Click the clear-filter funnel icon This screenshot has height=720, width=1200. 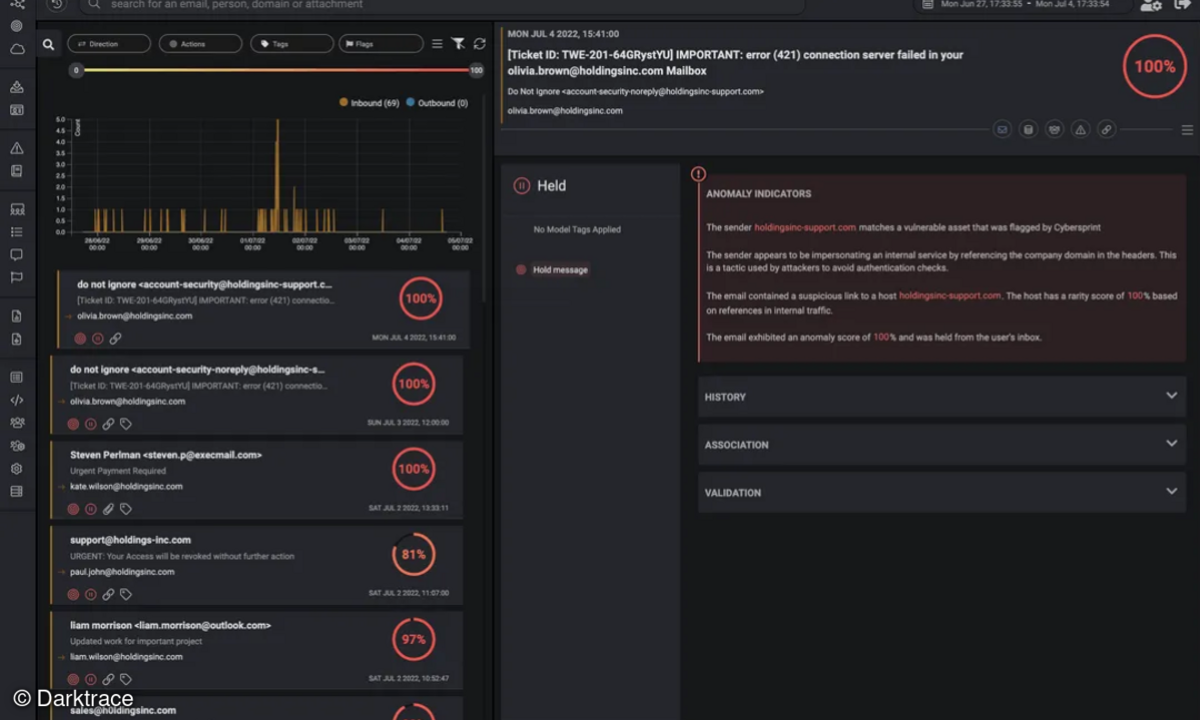pos(458,44)
